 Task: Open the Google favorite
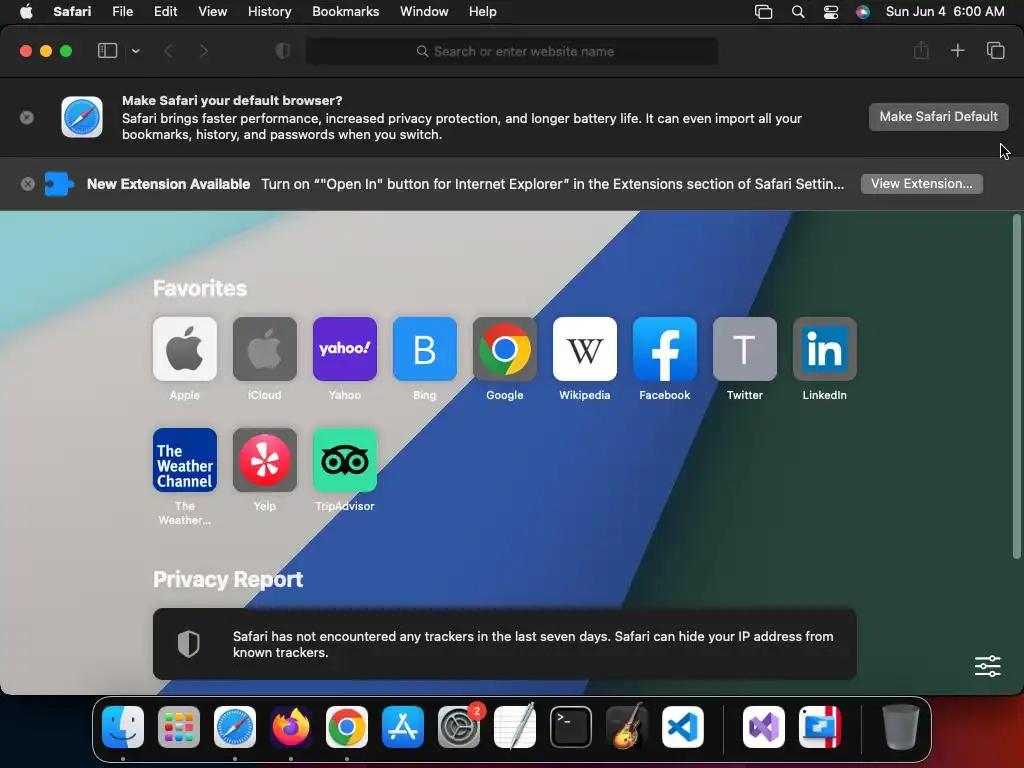(x=505, y=349)
